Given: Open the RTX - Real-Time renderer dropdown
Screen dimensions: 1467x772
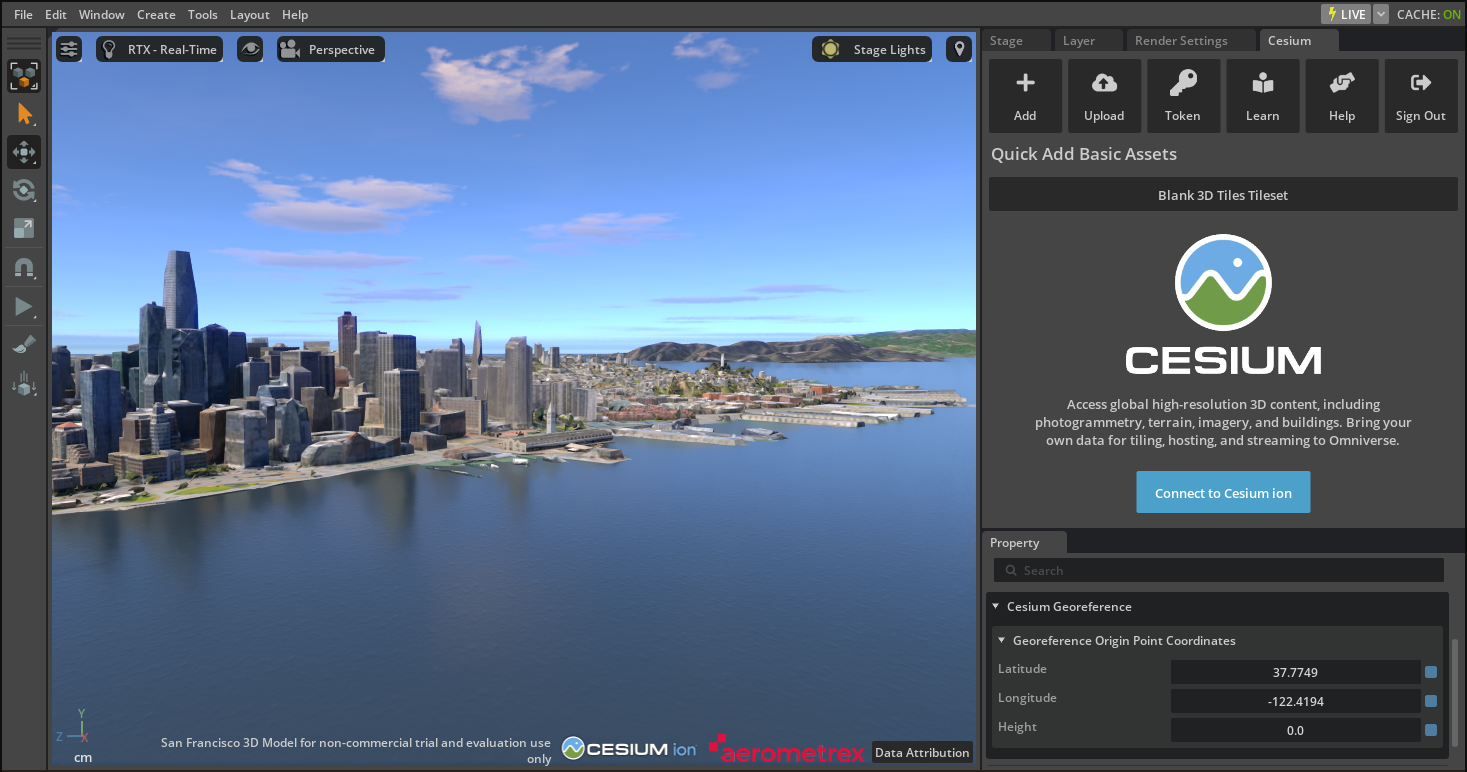Looking at the screenshot, I should coord(159,48).
